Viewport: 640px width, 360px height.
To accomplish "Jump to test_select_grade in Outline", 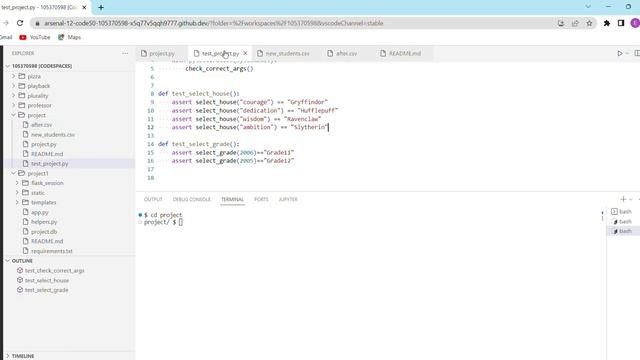I will pyautogui.click(x=46, y=290).
